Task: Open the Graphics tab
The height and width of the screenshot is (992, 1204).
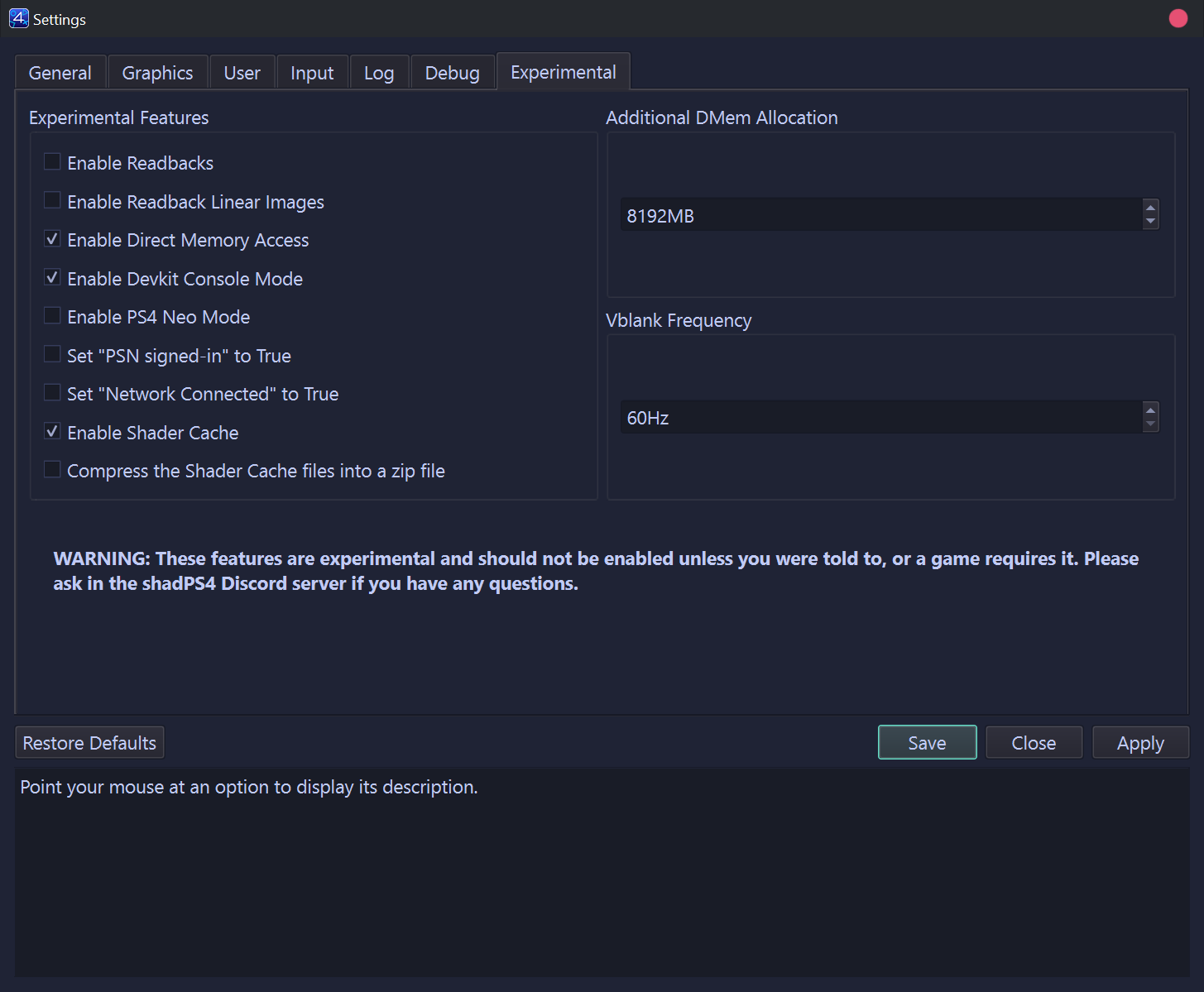Action: click(157, 73)
